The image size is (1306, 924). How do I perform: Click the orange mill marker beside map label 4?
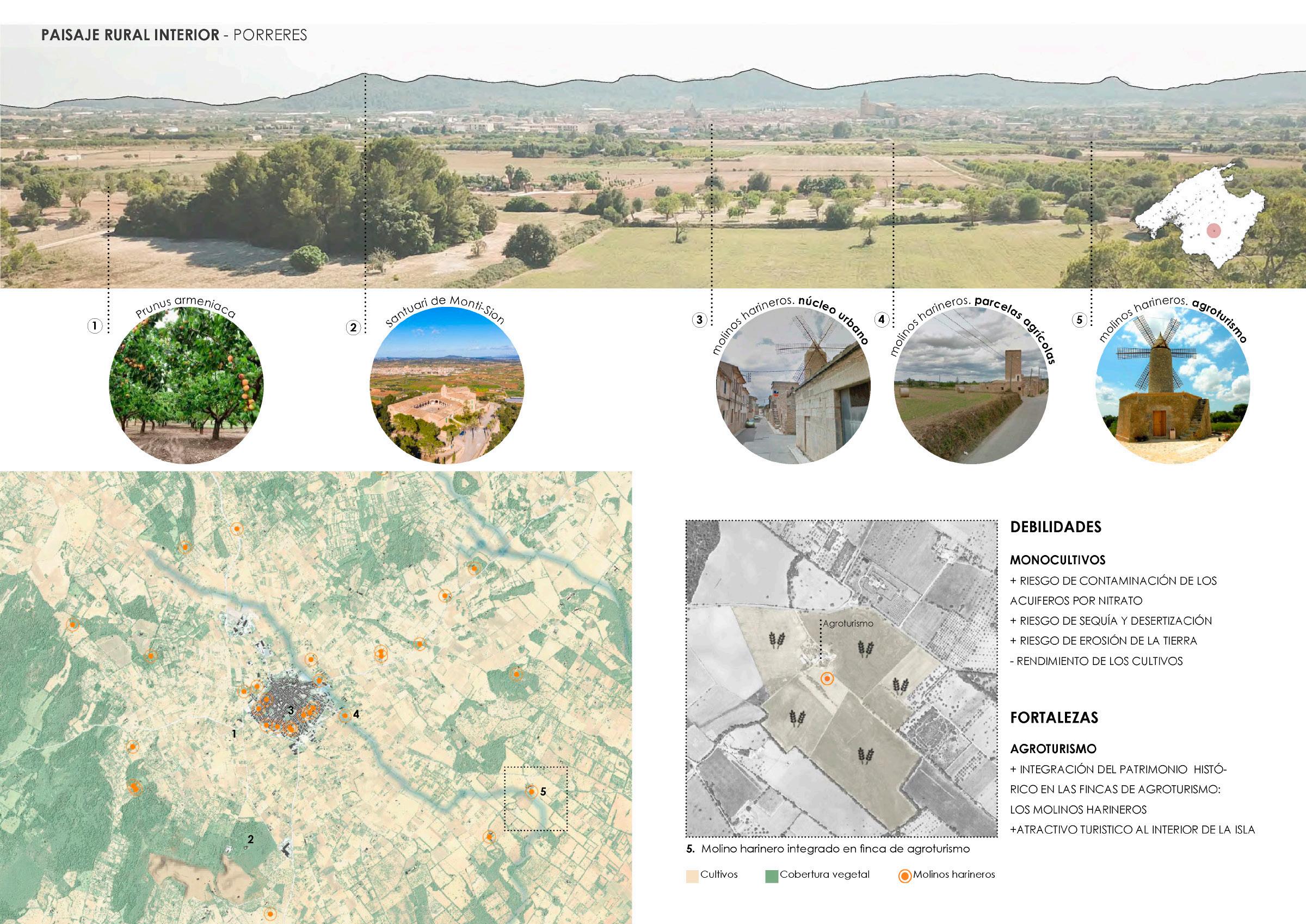click(344, 716)
